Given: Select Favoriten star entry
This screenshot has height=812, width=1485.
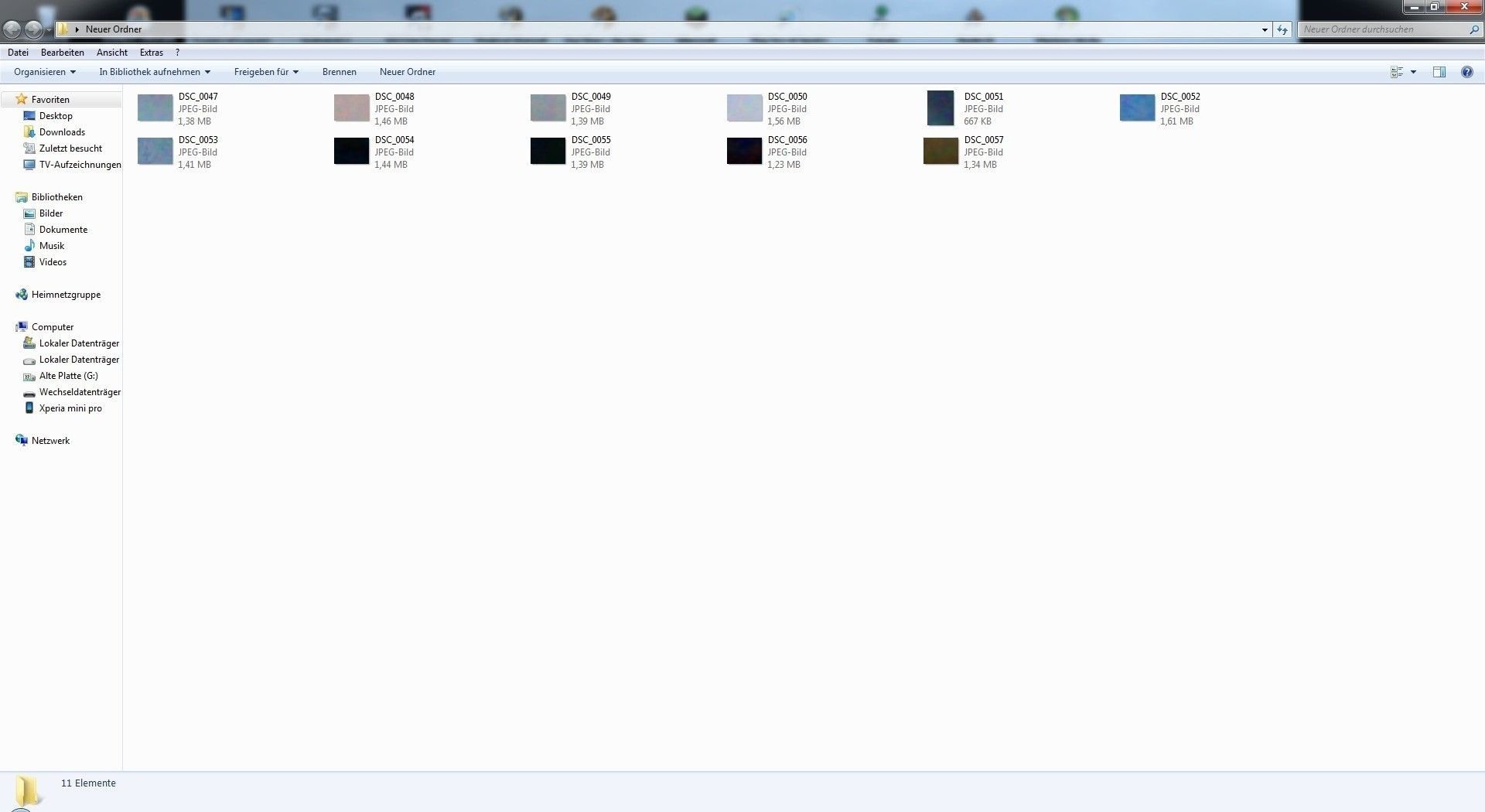Looking at the screenshot, I should pos(50,100).
